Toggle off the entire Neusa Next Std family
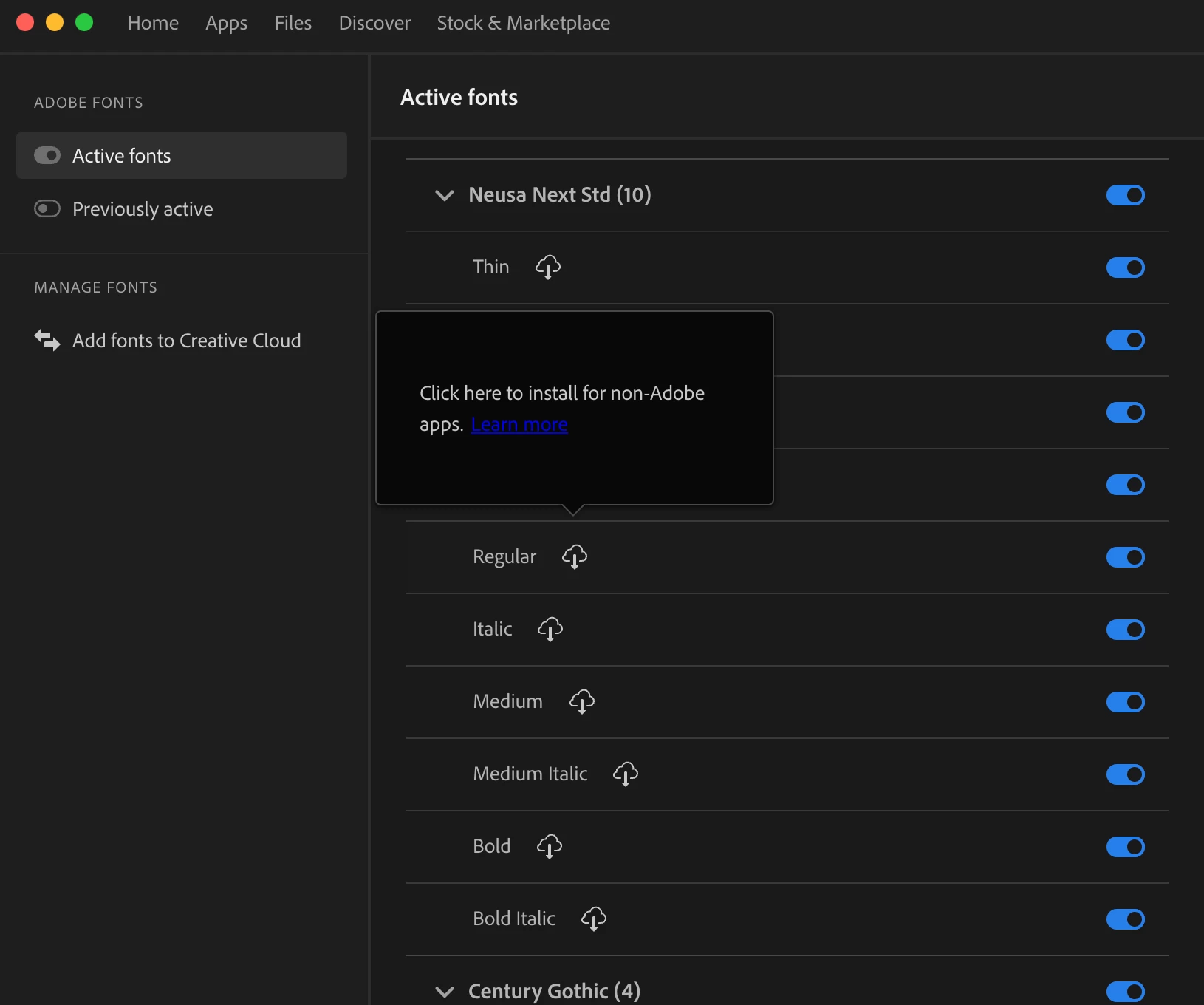This screenshot has height=1005, width=1204. point(1126,195)
